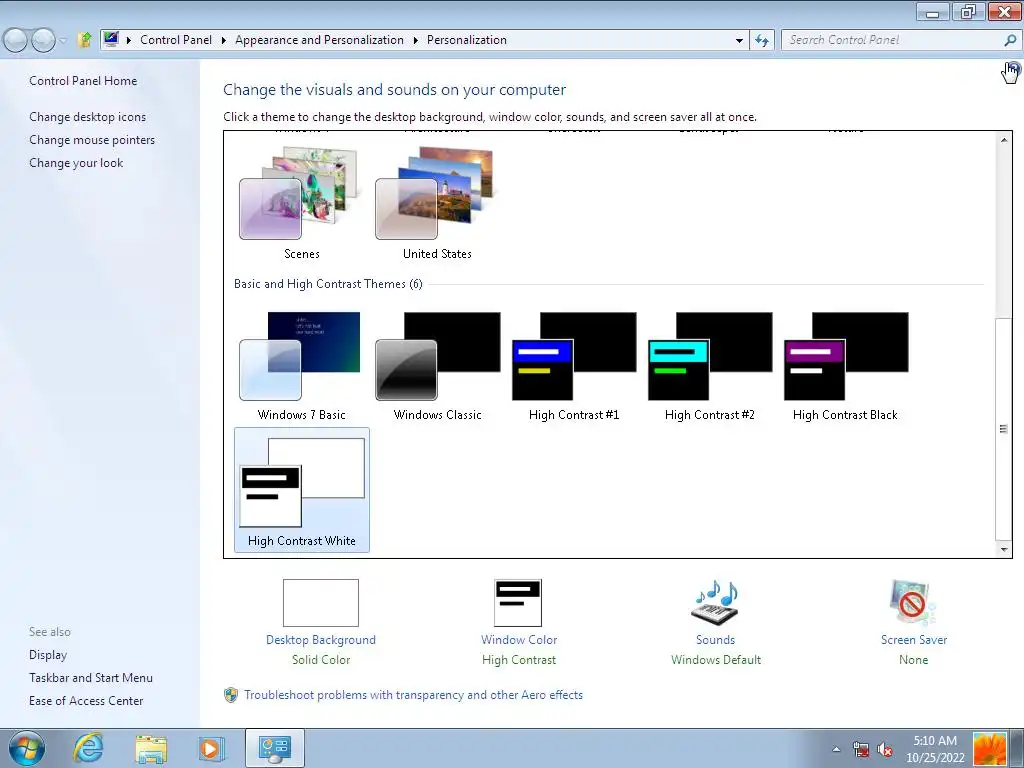Screen dimensions: 1024x768
Task: Open the Sounds keyboard icon
Action: coord(715,602)
